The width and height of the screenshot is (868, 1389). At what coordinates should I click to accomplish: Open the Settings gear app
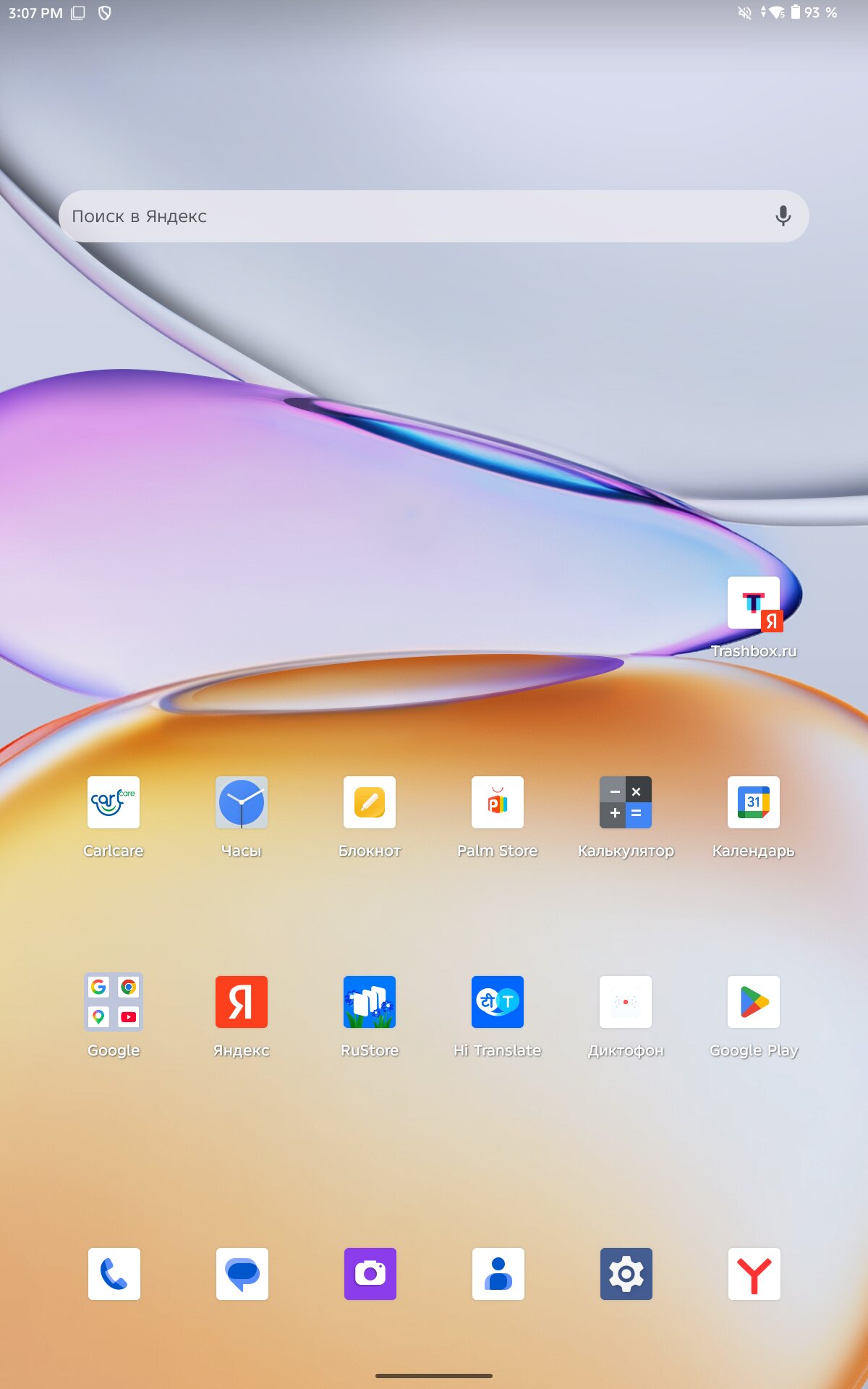coord(626,1274)
